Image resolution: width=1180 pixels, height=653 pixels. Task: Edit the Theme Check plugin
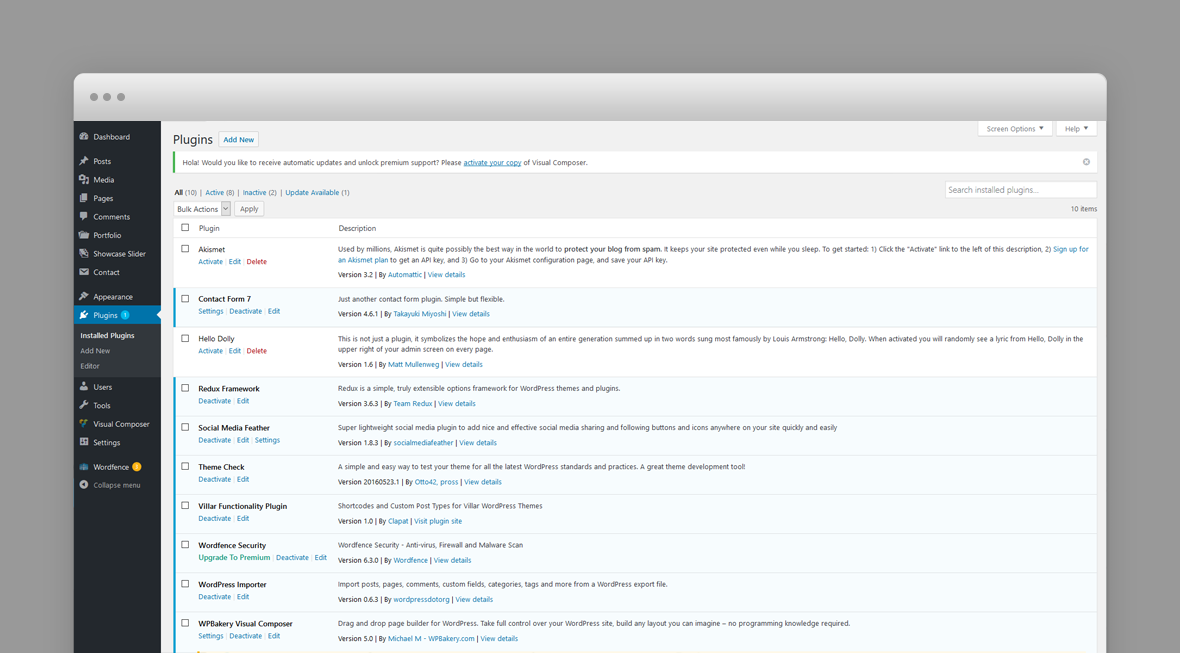[243, 479]
